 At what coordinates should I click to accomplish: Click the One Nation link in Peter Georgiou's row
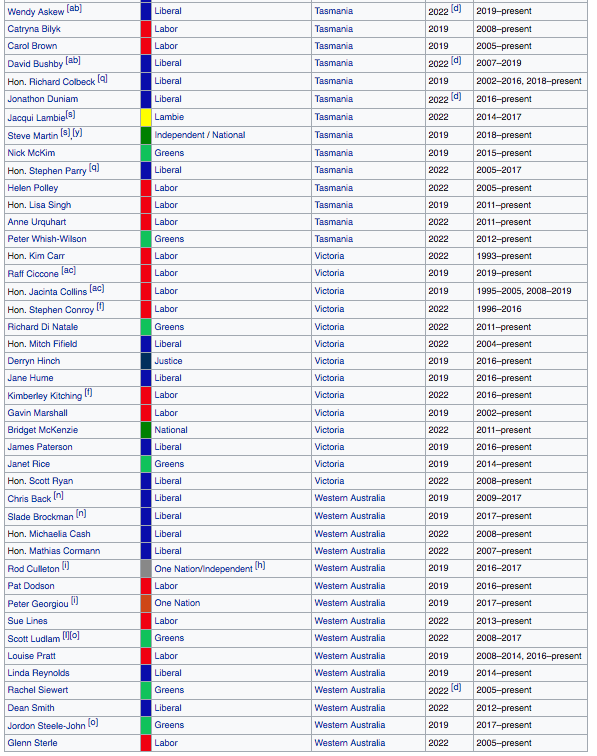(177, 603)
